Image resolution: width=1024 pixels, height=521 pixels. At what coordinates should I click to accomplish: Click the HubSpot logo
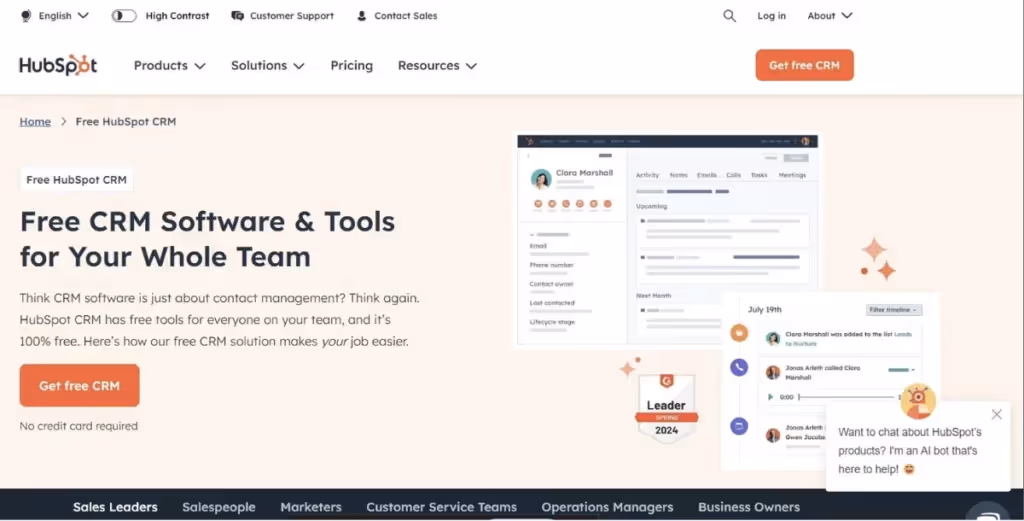coord(58,65)
